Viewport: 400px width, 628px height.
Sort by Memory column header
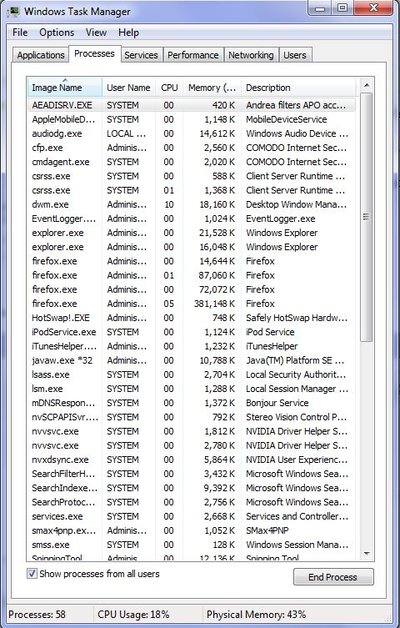pos(212,87)
